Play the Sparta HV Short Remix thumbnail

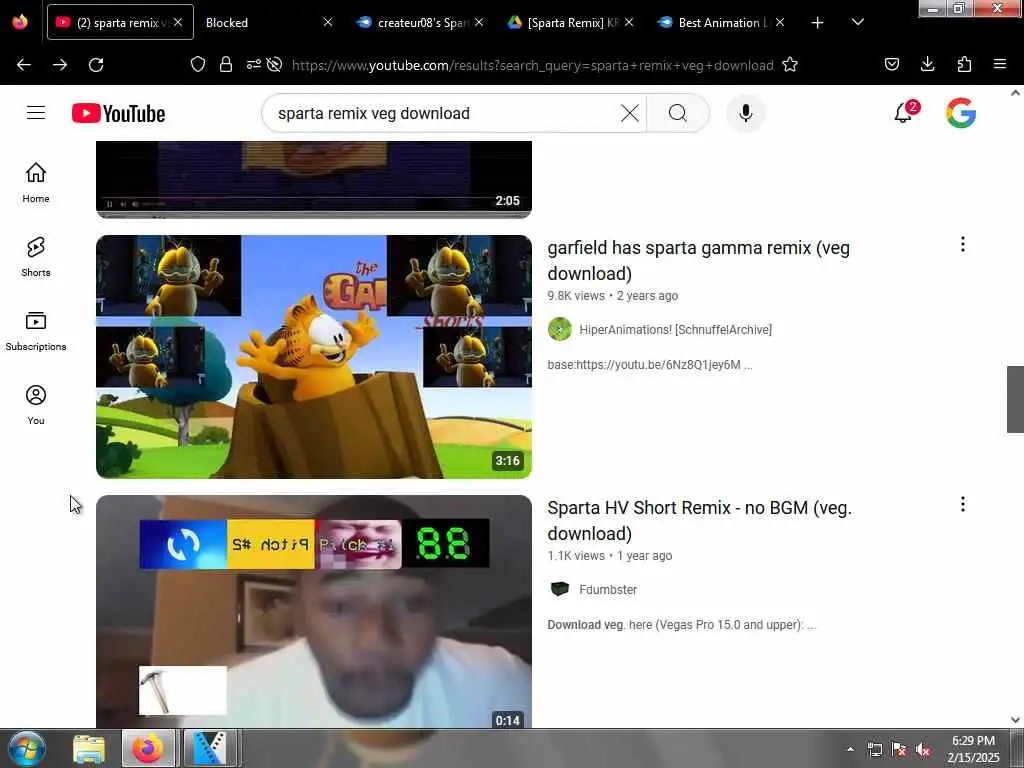point(313,611)
